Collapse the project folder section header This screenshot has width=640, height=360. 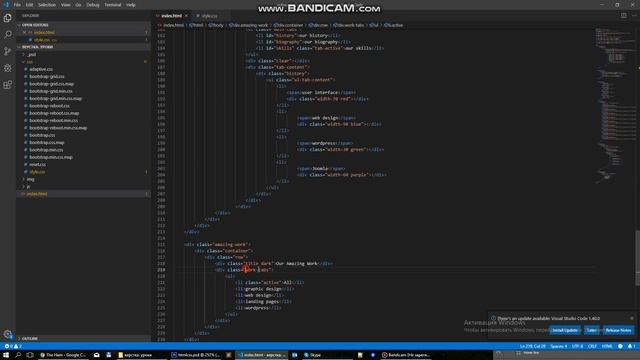point(83,47)
